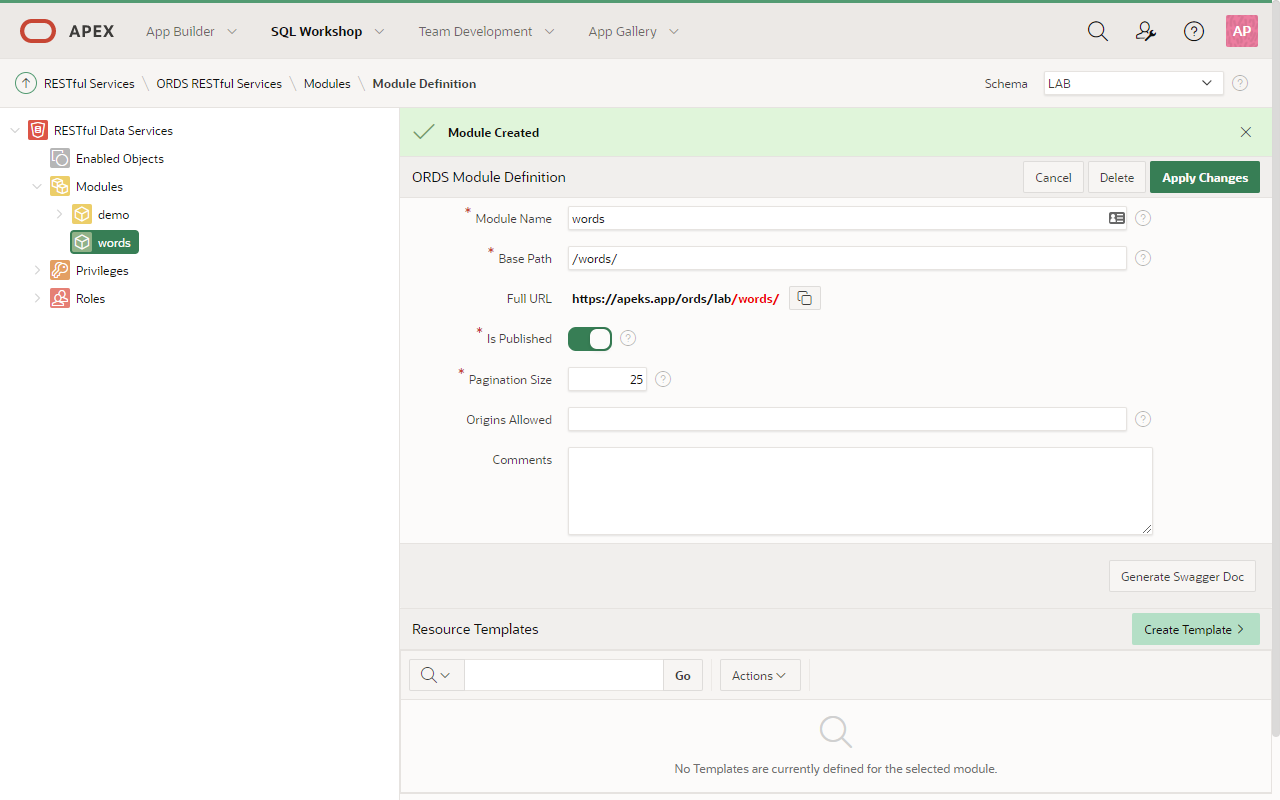Image resolution: width=1280 pixels, height=800 pixels.
Task: Click the Privileges key icon
Action: coord(60,270)
